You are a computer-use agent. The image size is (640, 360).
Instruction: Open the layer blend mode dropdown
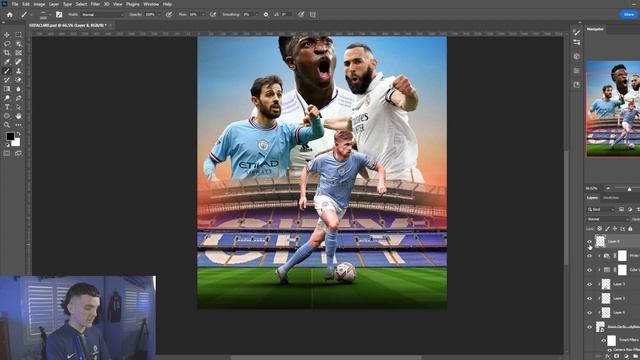click(608, 219)
